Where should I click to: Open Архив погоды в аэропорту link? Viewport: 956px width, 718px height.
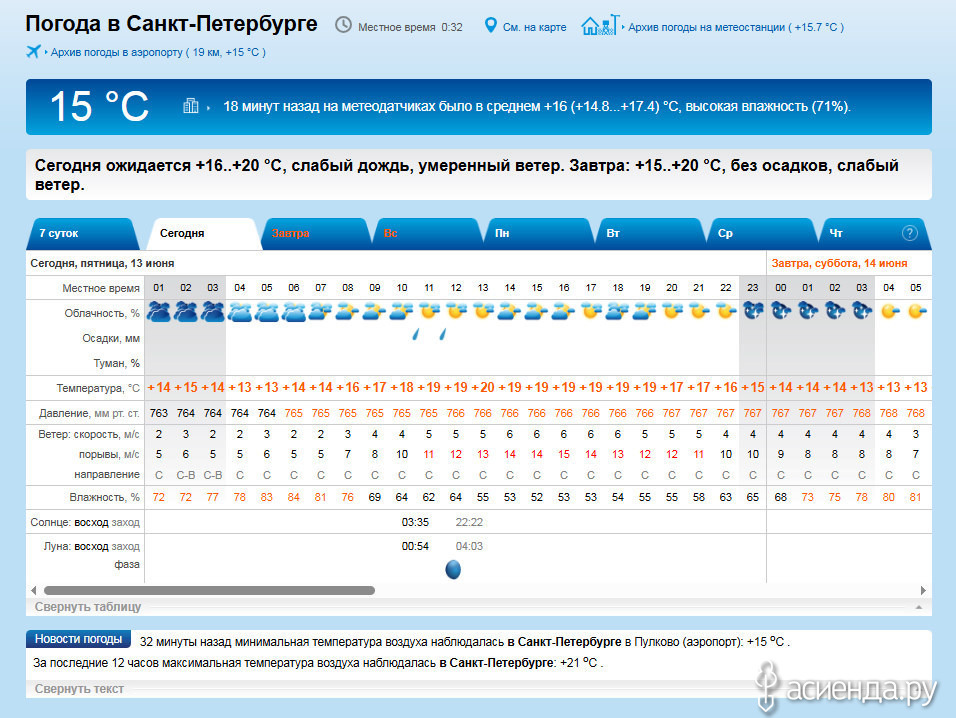coord(158,52)
